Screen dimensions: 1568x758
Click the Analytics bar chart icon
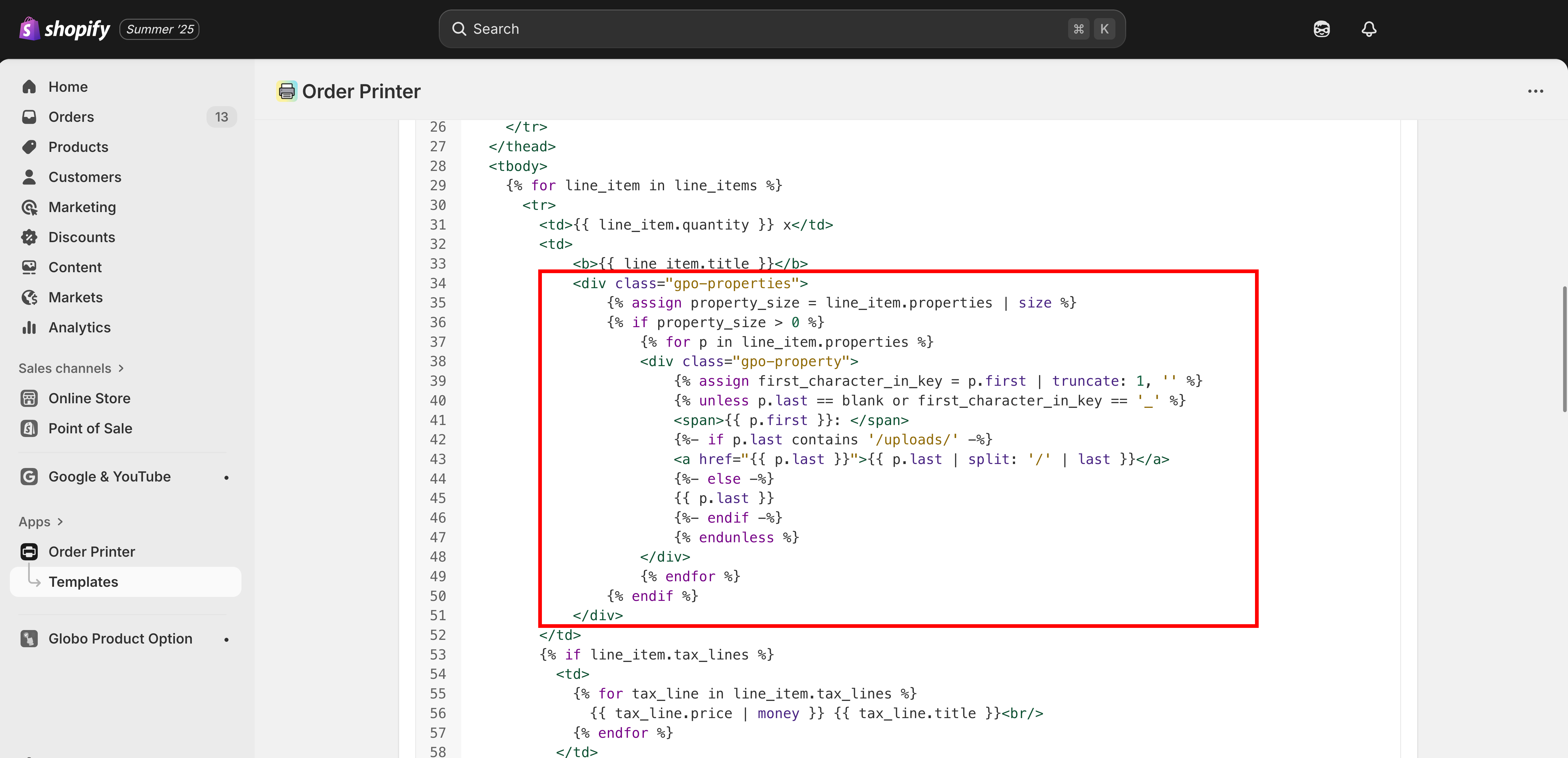pos(29,327)
